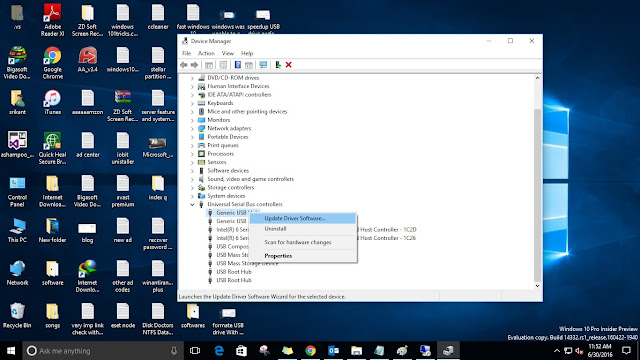This screenshot has height=360, width=640.
Task: Open Outlook from the taskbar
Action: [333, 351]
